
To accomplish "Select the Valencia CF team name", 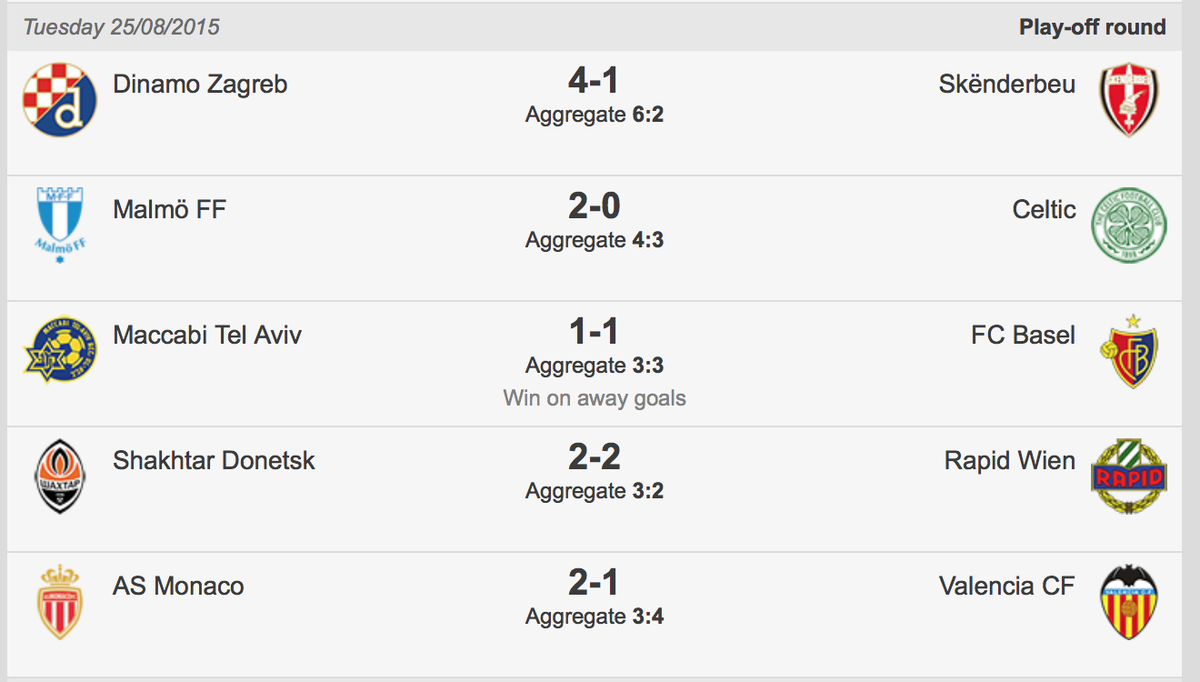I will pyautogui.click(x=1007, y=586).
